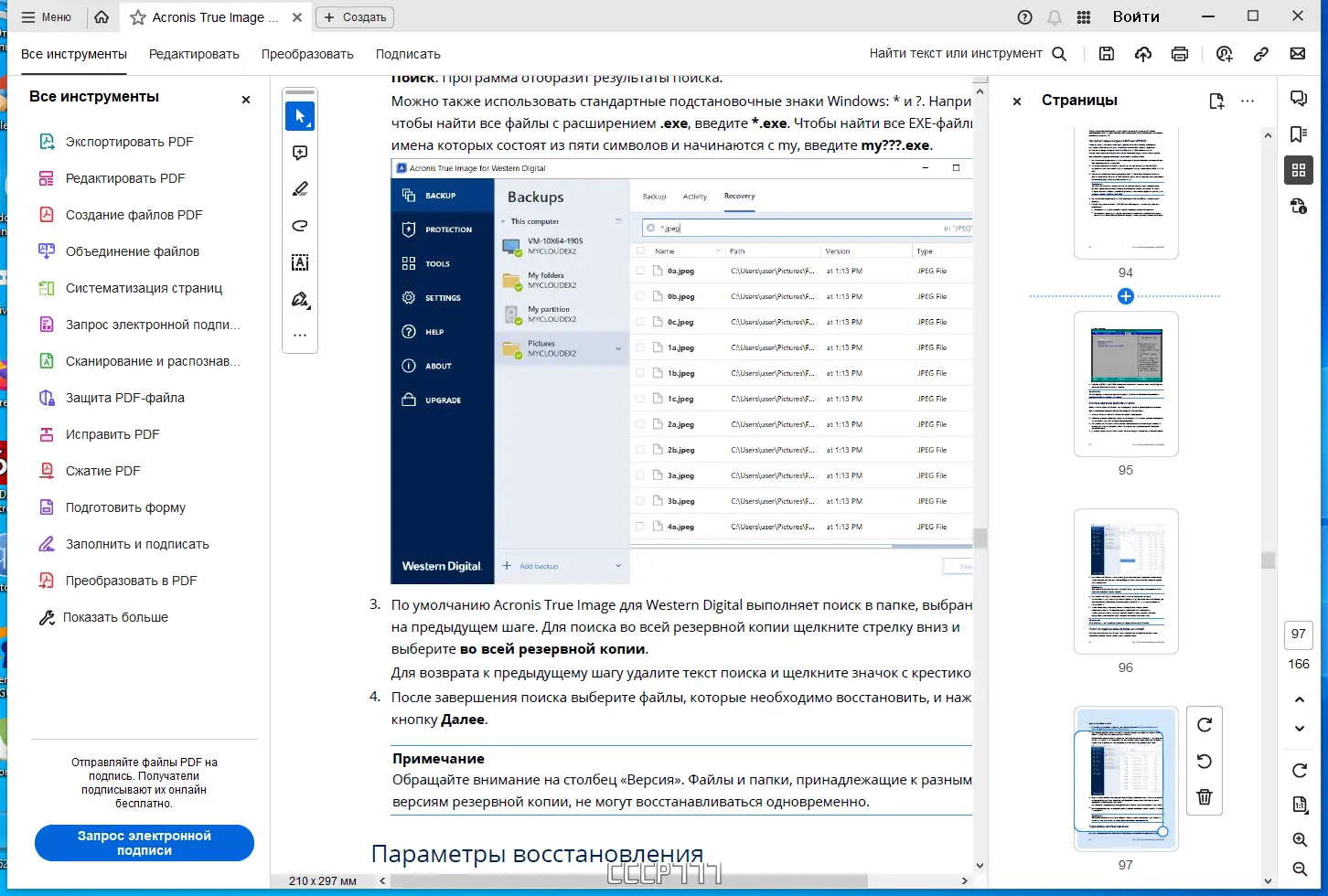This screenshot has height=896, width=1328.
Task: Open the Страницы panel options menu
Action: pyautogui.click(x=1248, y=101)
